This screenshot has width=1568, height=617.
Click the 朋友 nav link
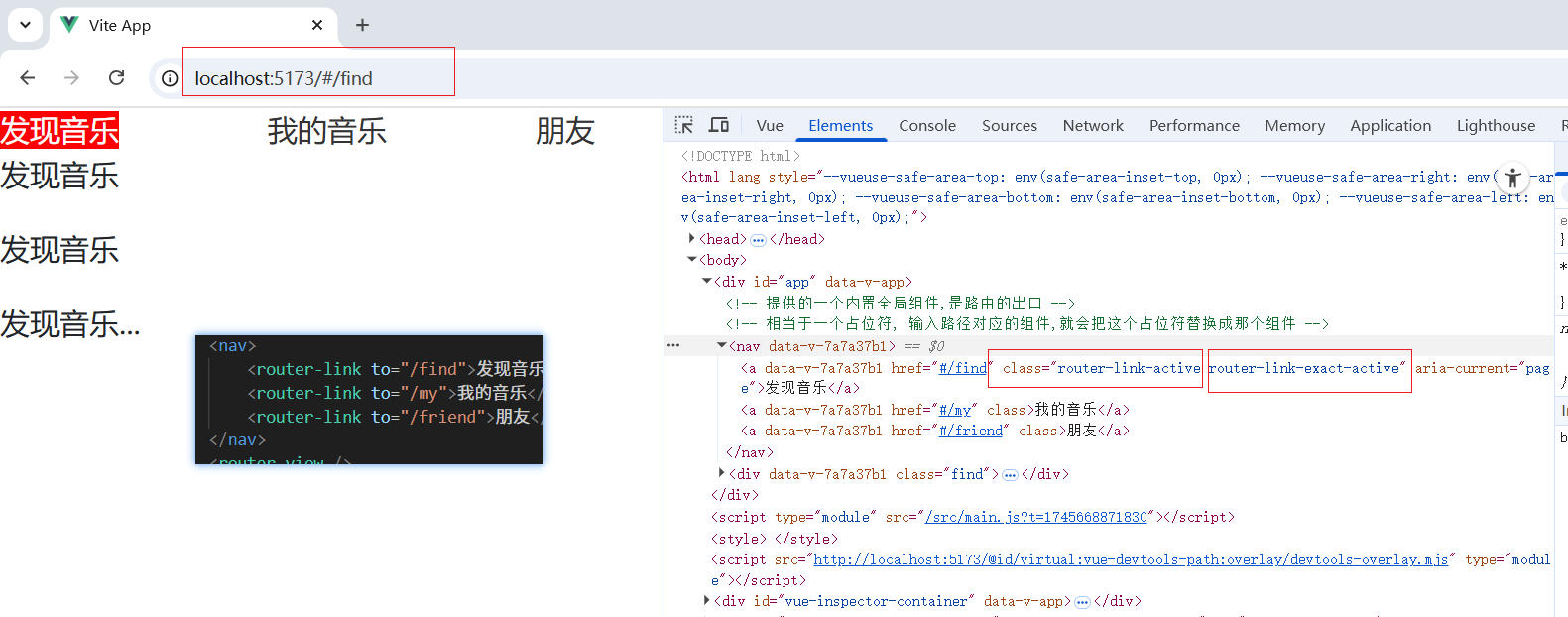point(565,130)
